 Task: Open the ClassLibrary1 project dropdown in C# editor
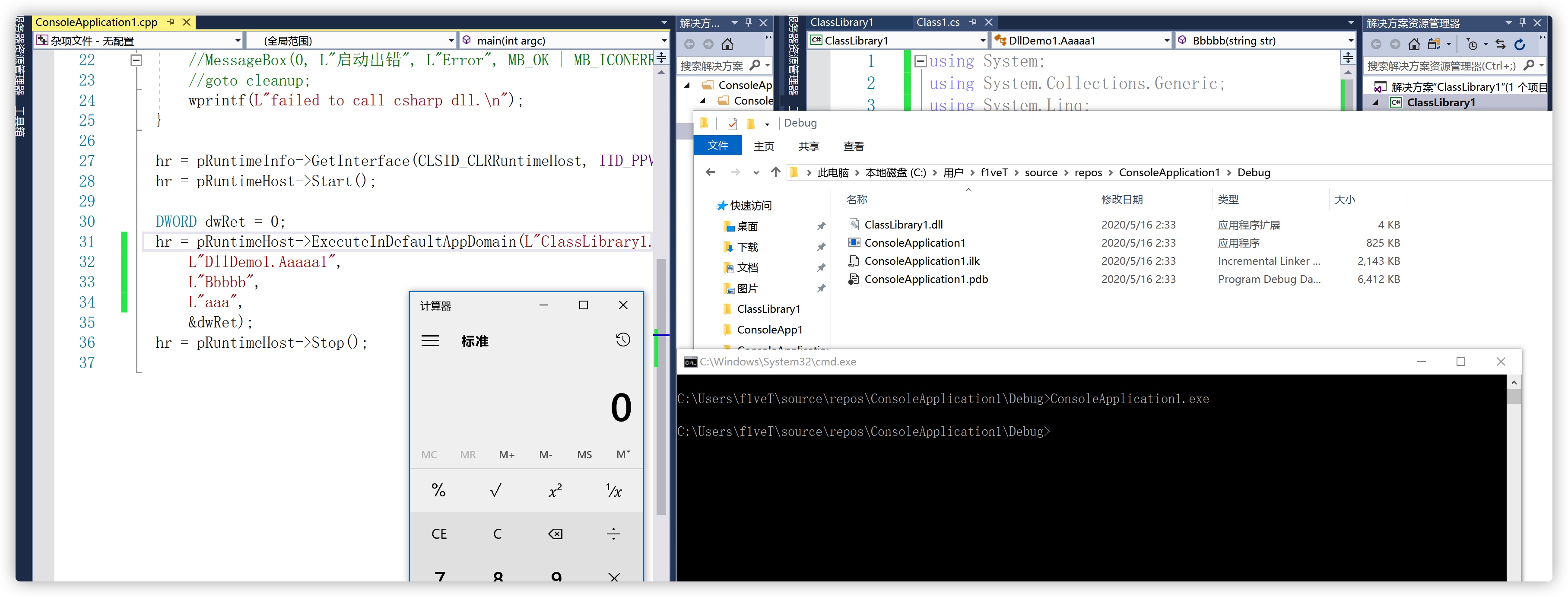(898, 41)
